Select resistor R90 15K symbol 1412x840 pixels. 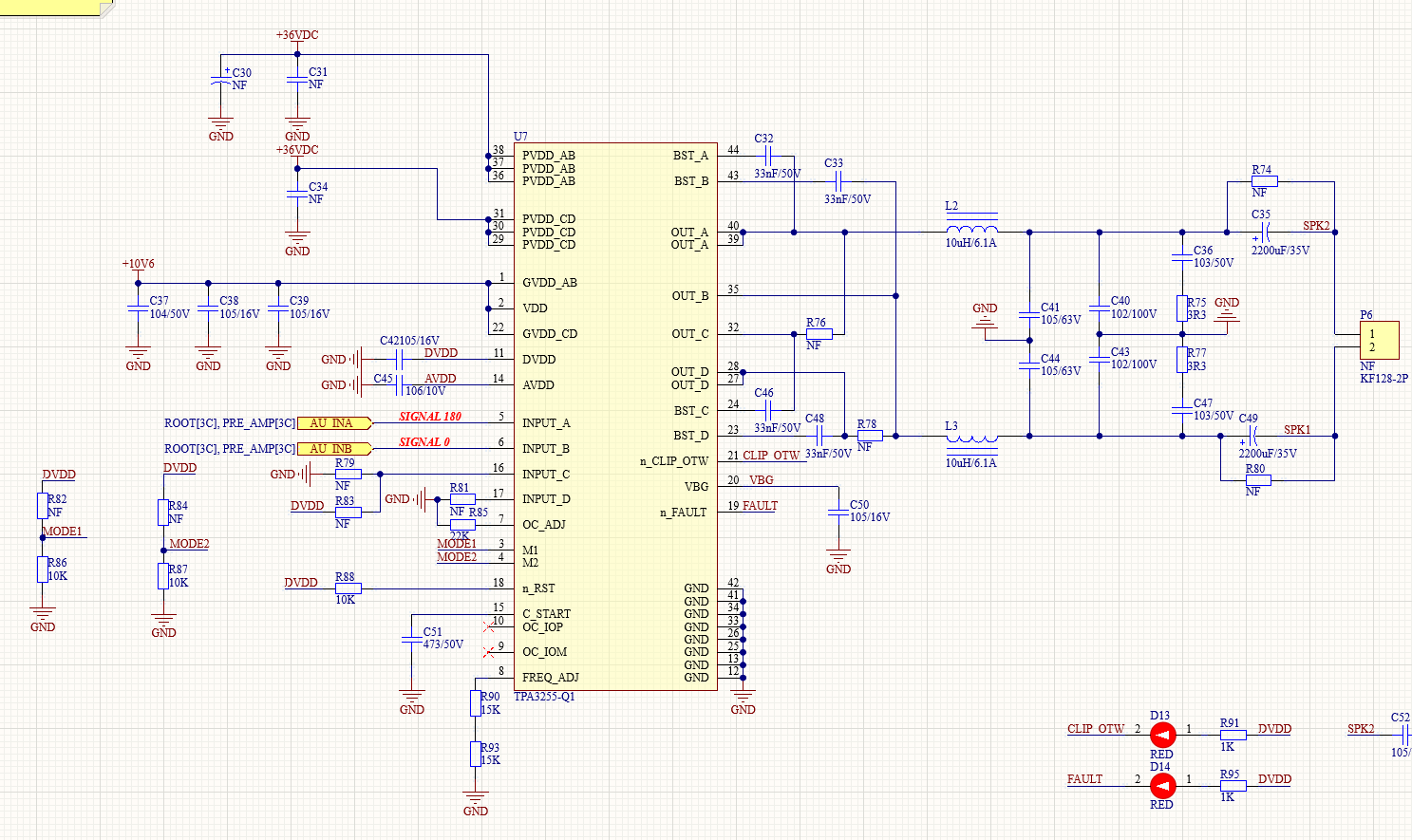point(475,703)
